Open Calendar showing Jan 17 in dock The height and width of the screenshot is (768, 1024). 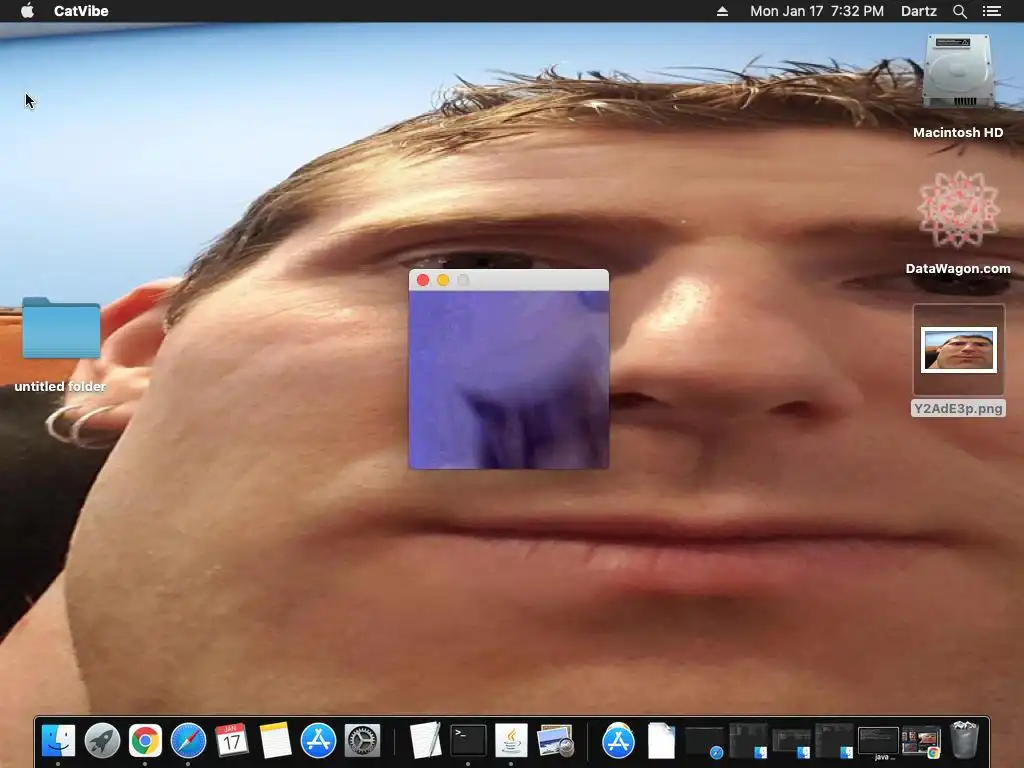tap(231, 741)
